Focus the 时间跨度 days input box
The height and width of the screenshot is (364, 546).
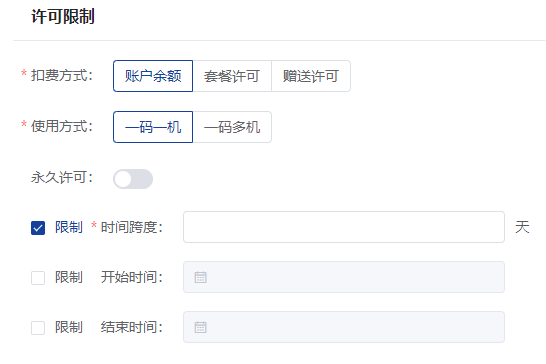tap(344, 227)
